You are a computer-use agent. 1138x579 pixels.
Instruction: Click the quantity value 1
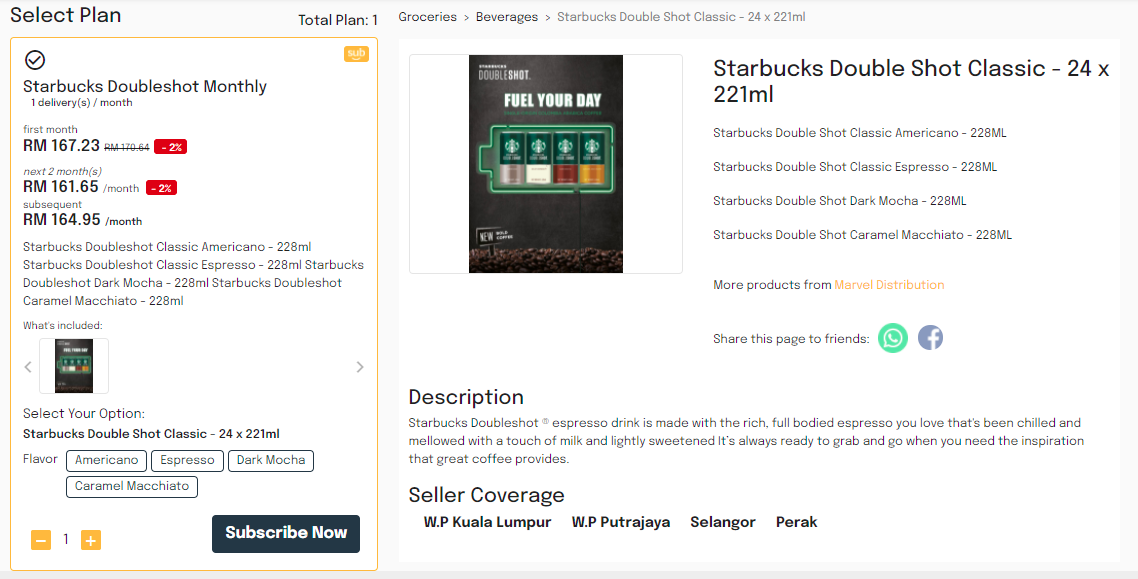coord(66,539)
